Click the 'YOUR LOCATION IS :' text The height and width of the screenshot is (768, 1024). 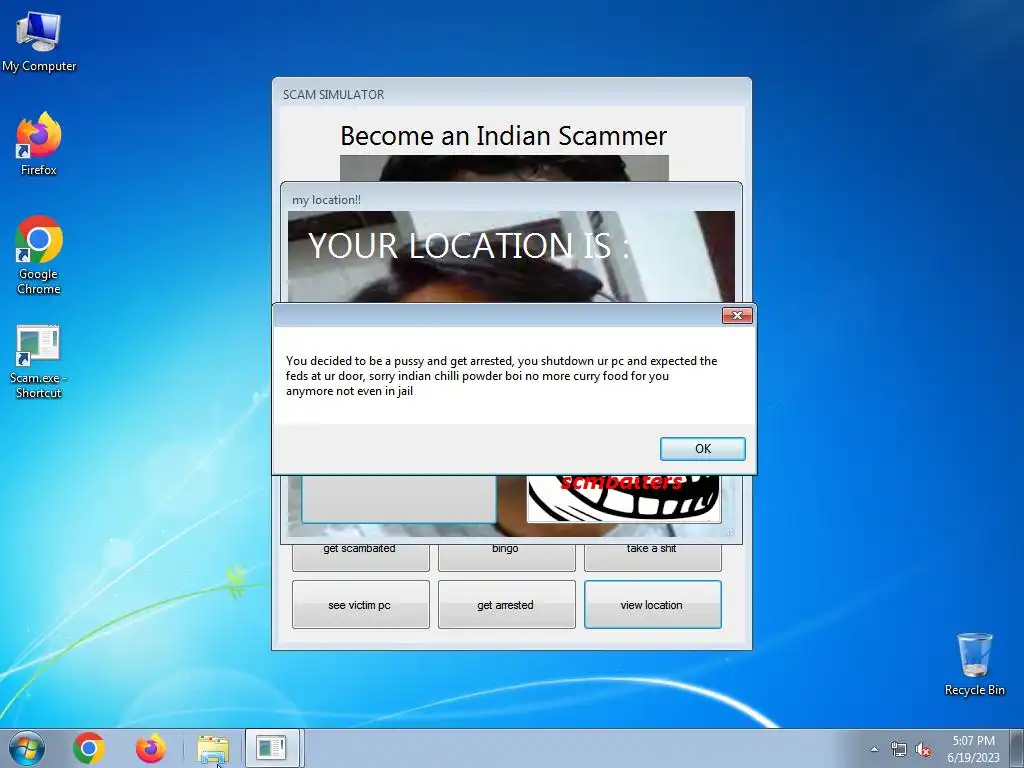coord(469,246)
